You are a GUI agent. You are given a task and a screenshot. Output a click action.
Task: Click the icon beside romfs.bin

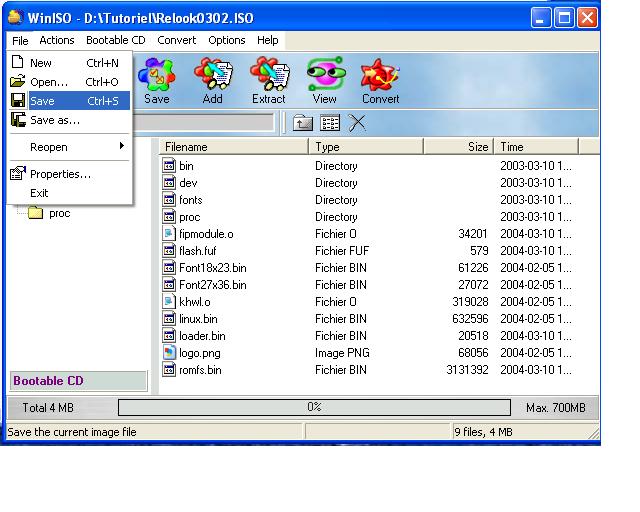[x=169, y=370]
